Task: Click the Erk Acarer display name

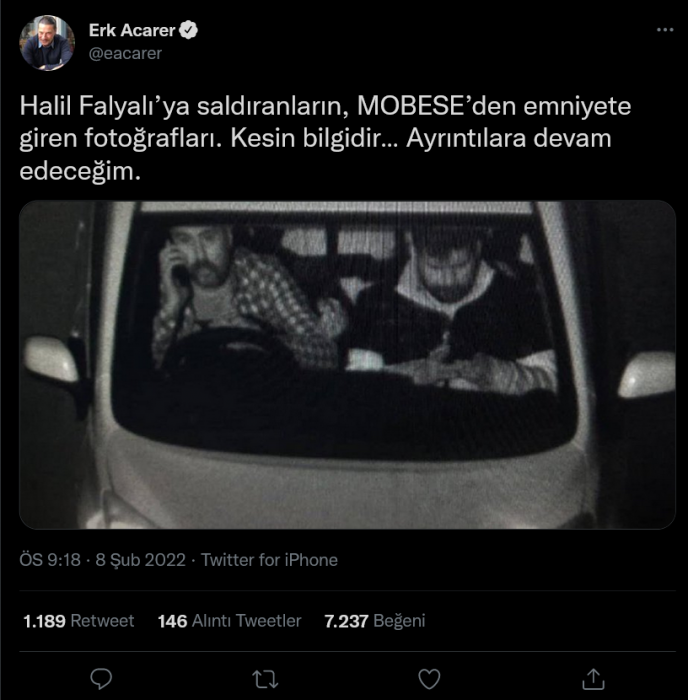Action: coord(132,30)
